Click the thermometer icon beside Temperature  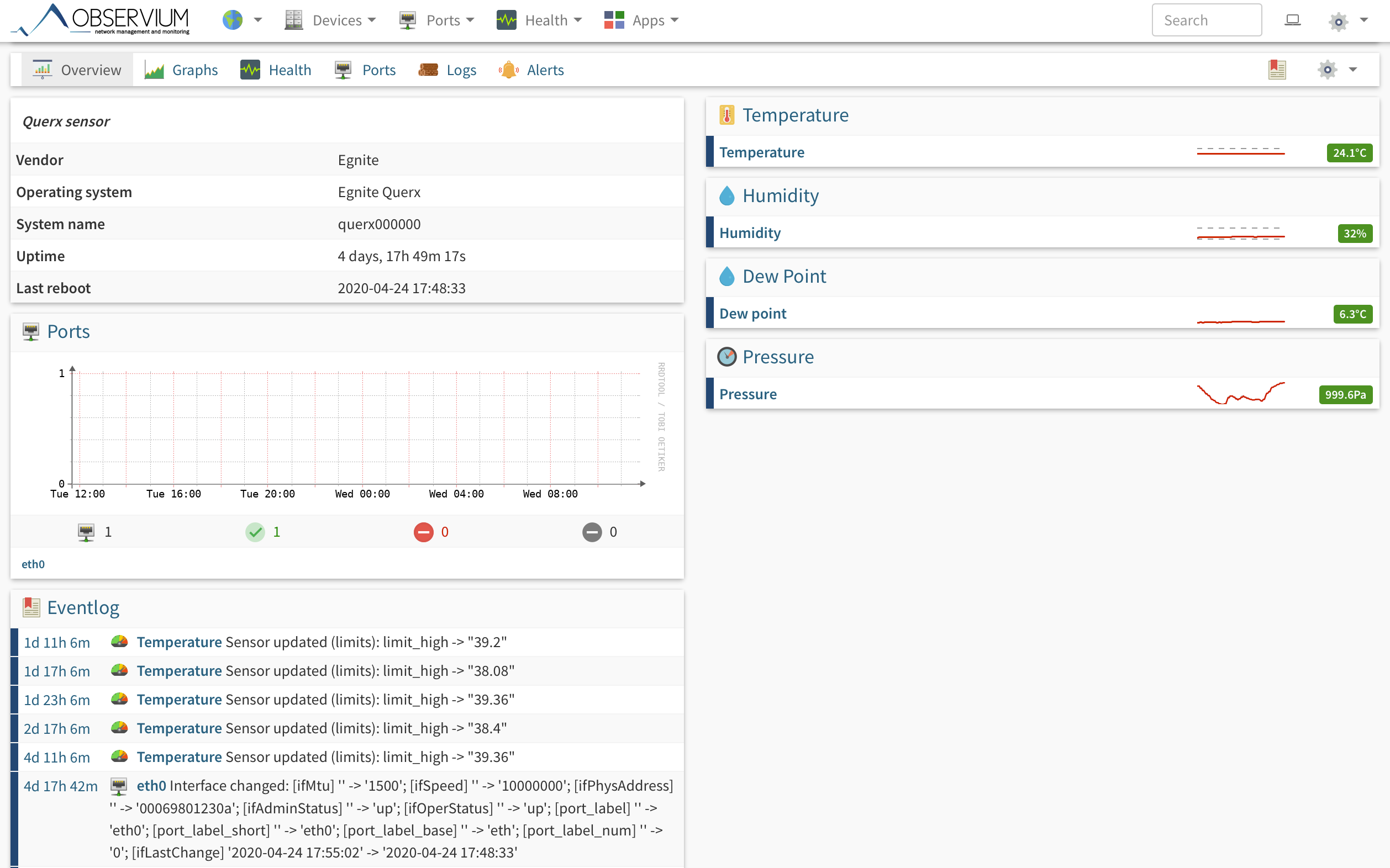click(x=726, y=115)
